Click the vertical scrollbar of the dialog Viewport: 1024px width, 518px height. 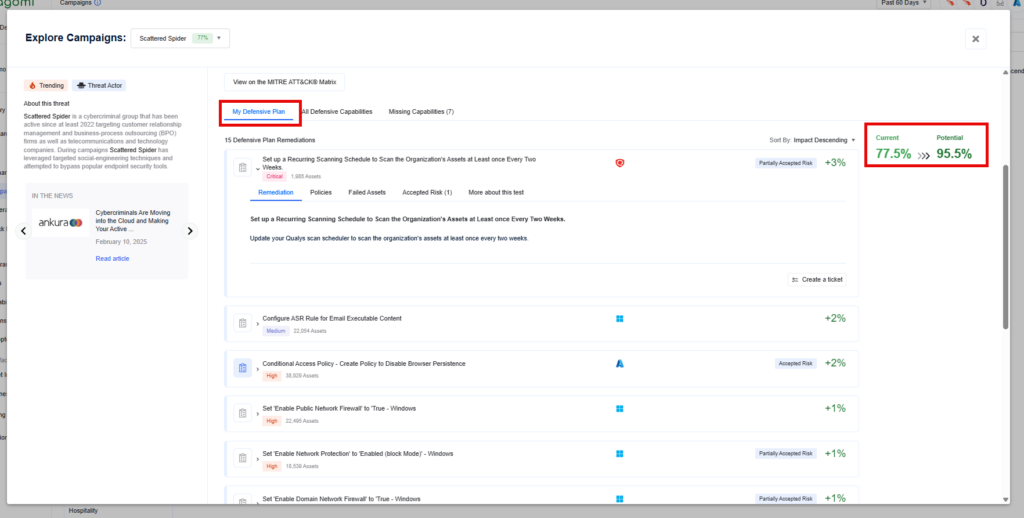click(x=1006, y=247)
